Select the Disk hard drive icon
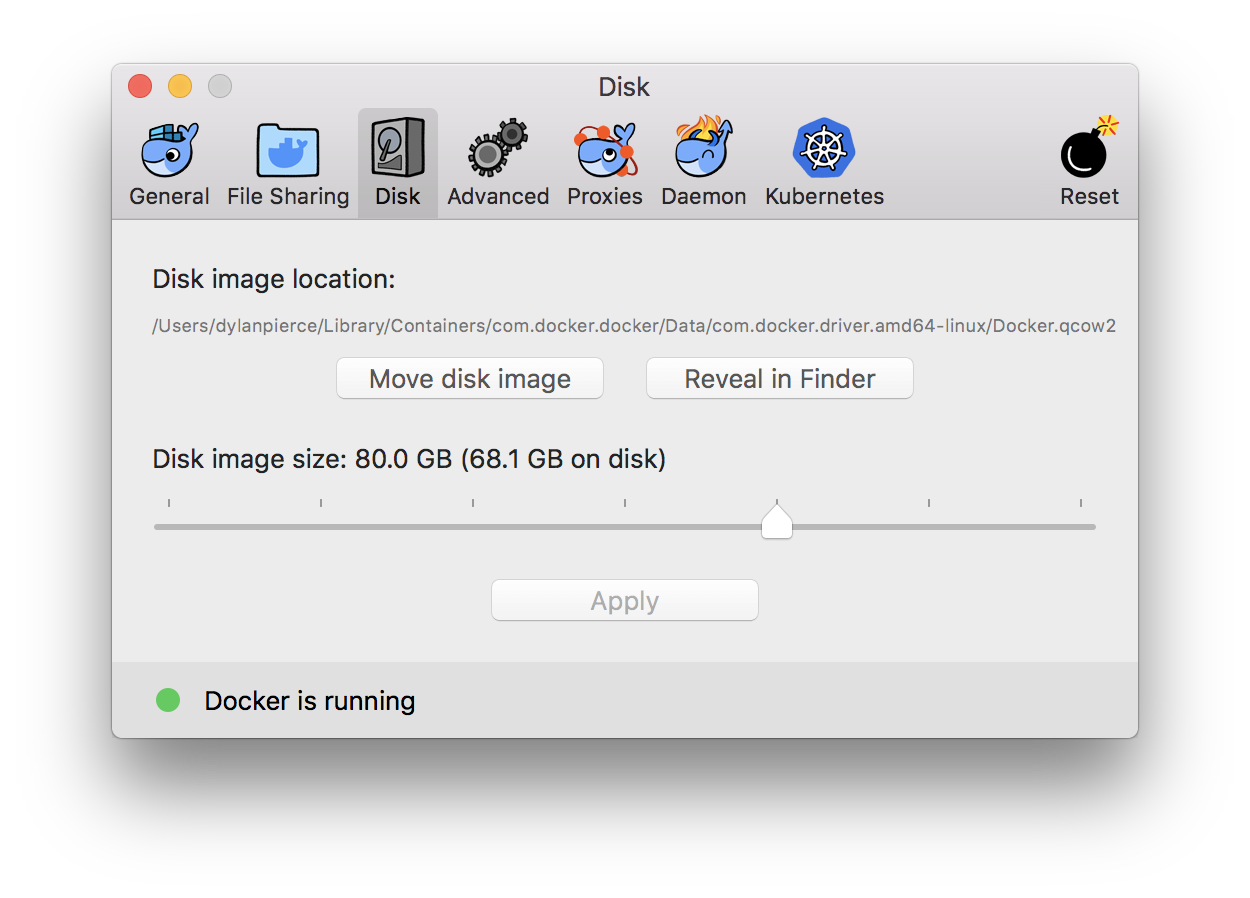 [x=397, y=148]
